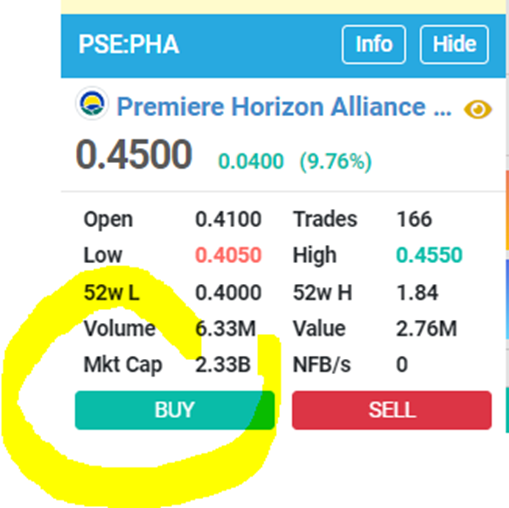Click the Trades count 166
The image size is (509, 508).
point(414,219)
